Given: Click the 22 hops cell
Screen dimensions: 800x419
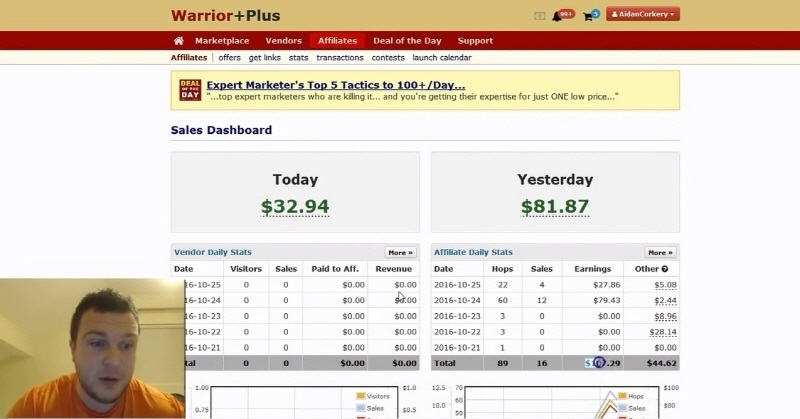Looking at the screenshot, I should pos(503,285).
